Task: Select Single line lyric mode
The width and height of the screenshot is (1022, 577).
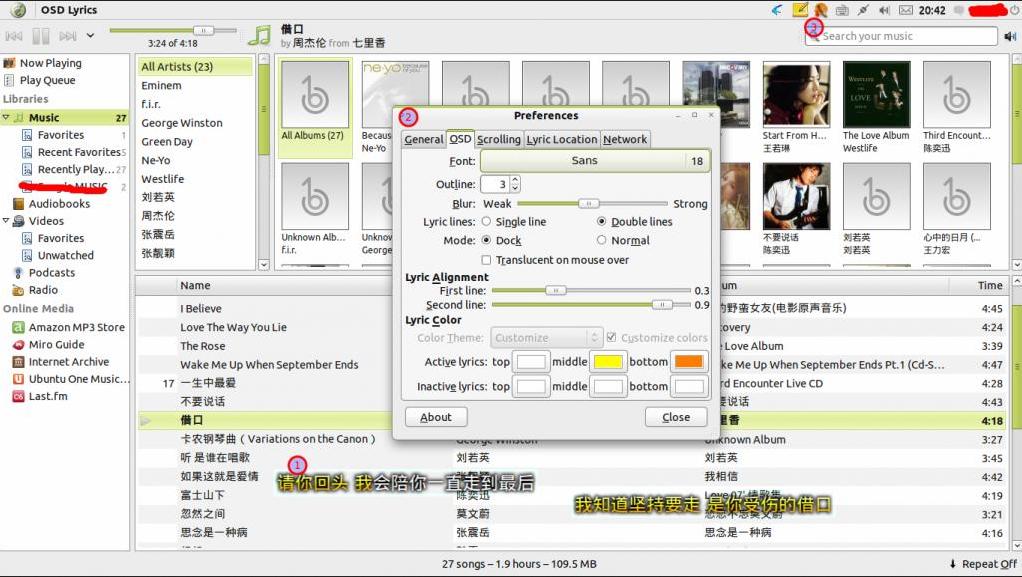Action: click(x=514, y=222)
